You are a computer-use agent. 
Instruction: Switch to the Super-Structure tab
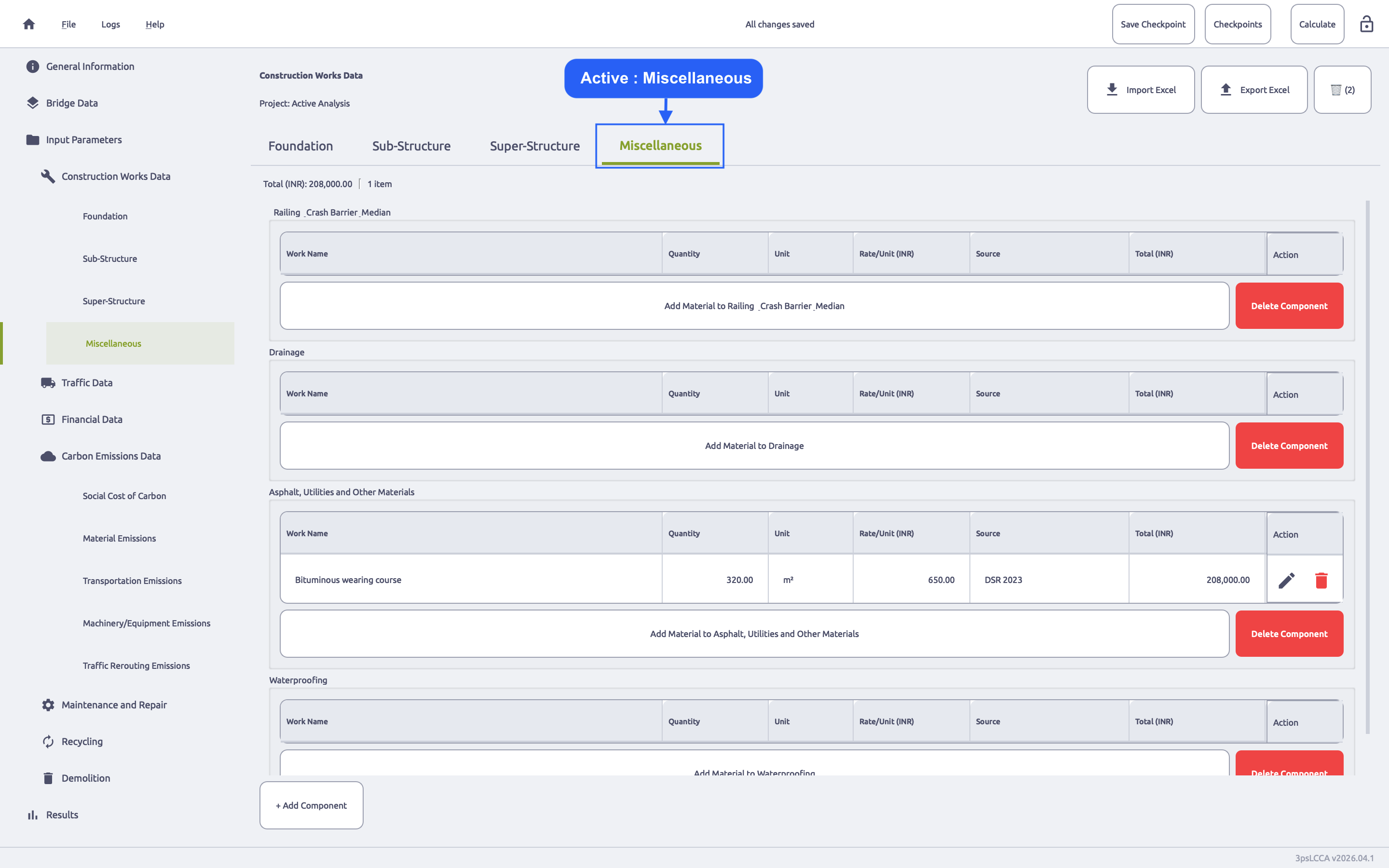pyautogui.click(x=534, y=146)
